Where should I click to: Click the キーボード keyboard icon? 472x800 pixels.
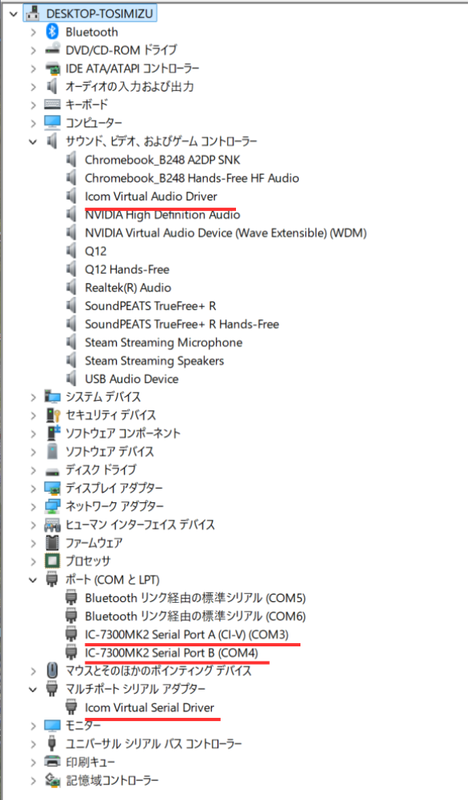pos(52,105)
